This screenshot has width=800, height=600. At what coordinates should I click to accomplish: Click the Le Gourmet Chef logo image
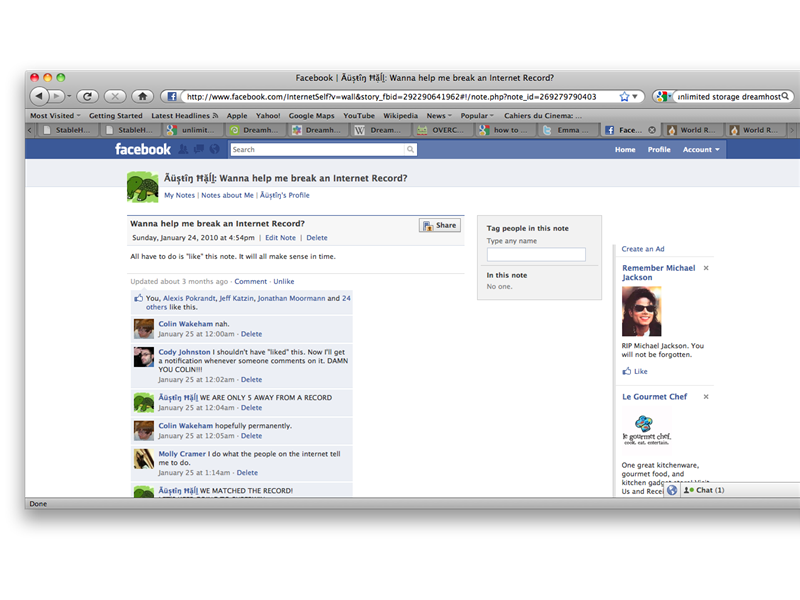click(x=646, y=431)
